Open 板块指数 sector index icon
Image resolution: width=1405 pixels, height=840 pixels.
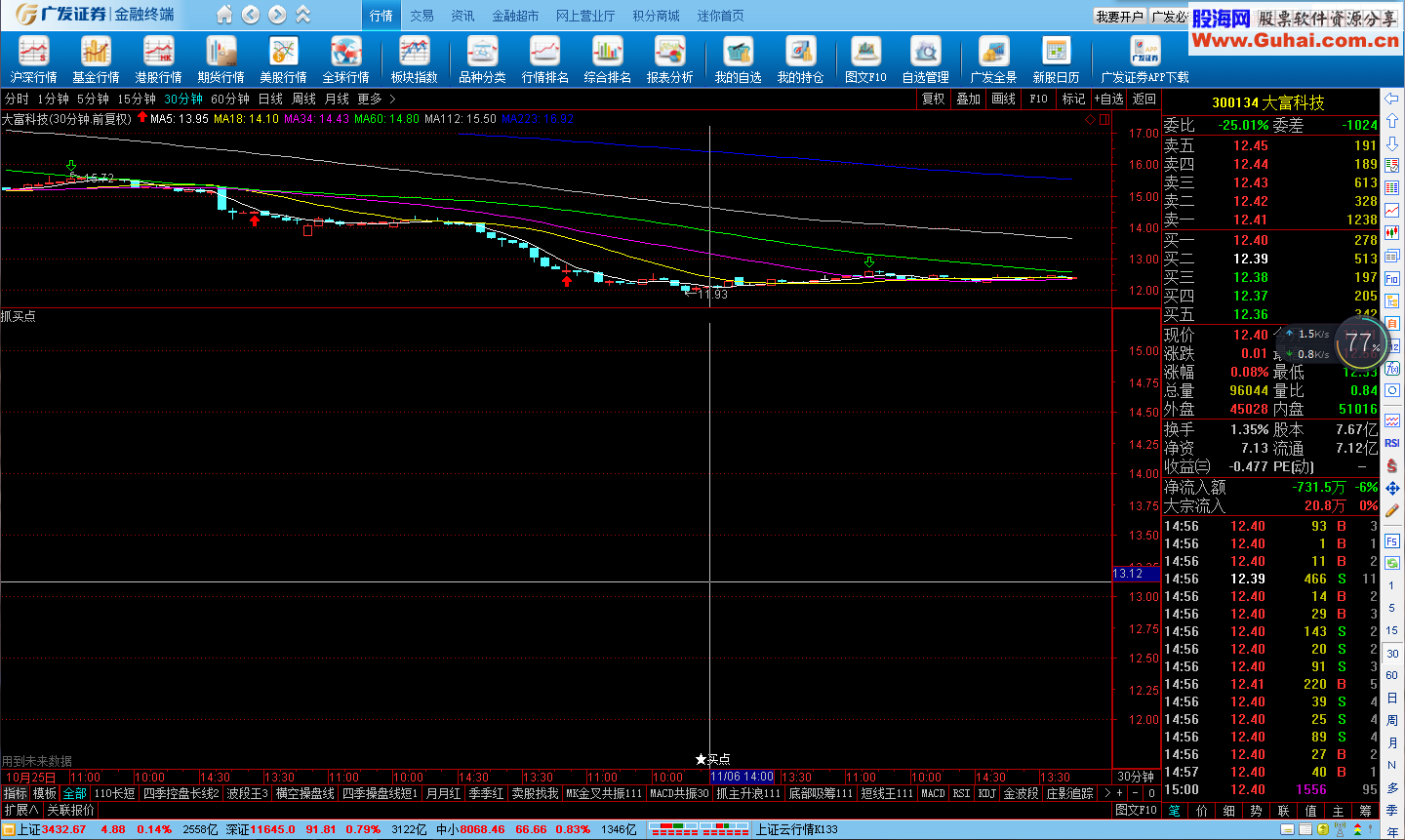(414, 60)
